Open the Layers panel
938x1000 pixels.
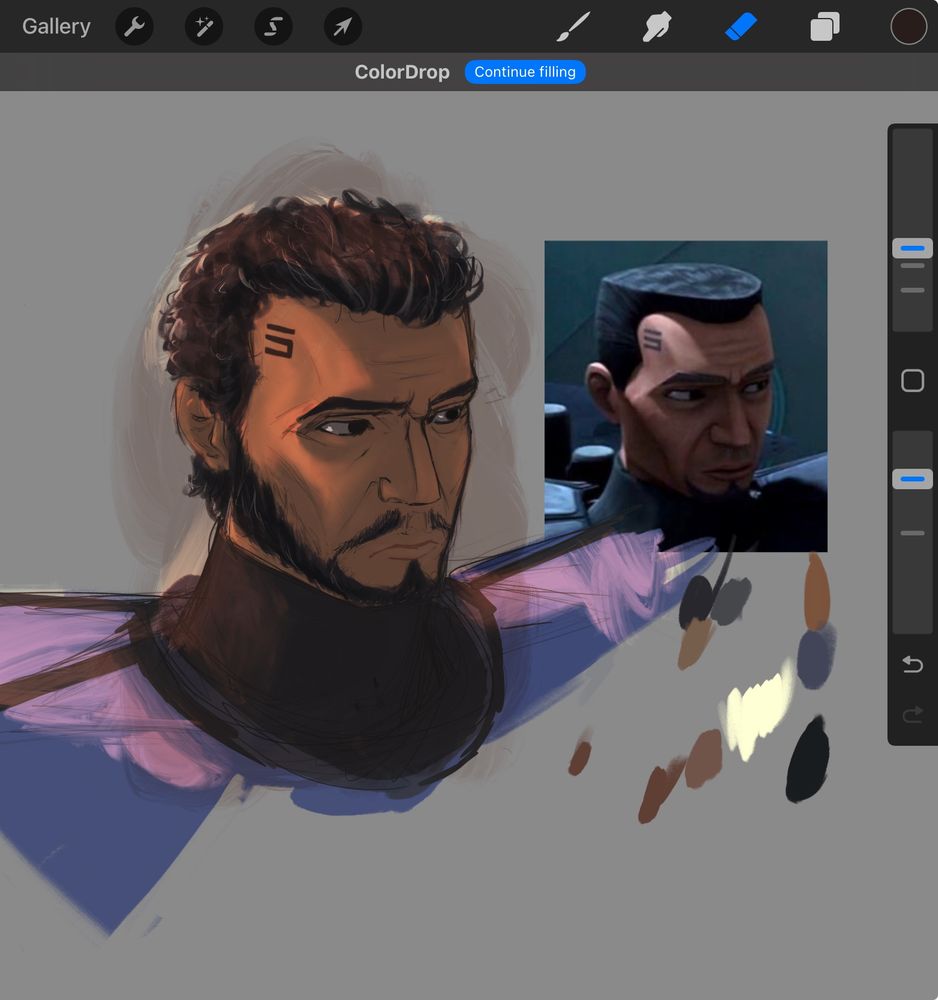click(x=824, y=27)
